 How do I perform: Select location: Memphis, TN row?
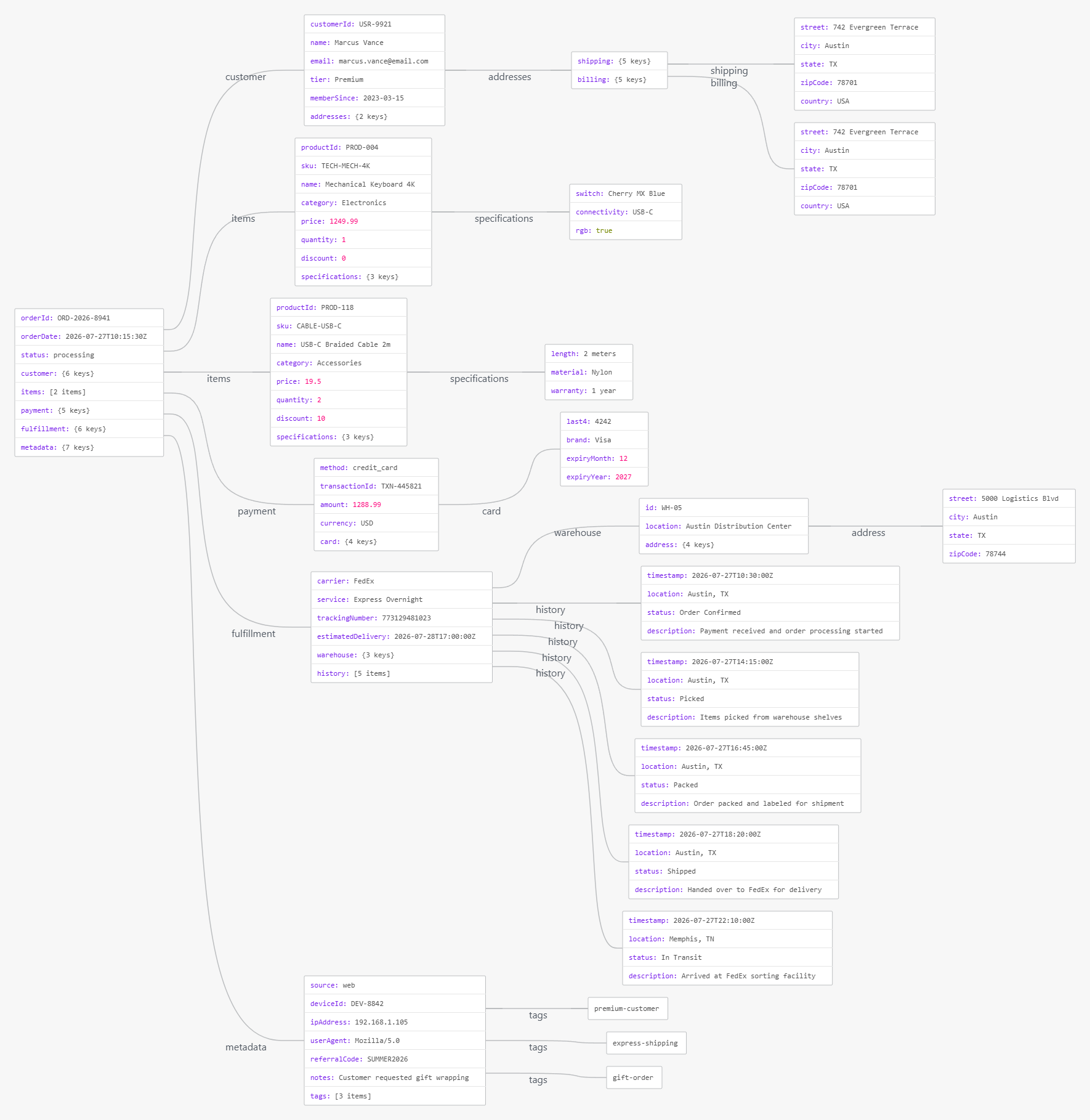[x=727, y=939]
